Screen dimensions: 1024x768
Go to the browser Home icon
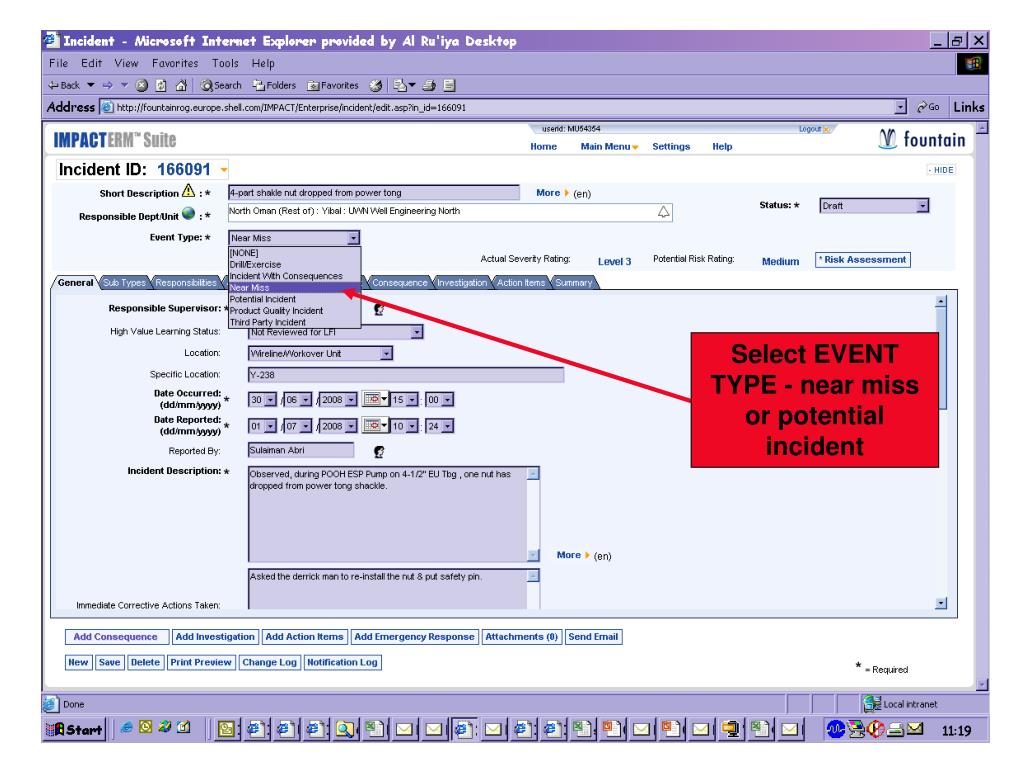tap(181, 85)
